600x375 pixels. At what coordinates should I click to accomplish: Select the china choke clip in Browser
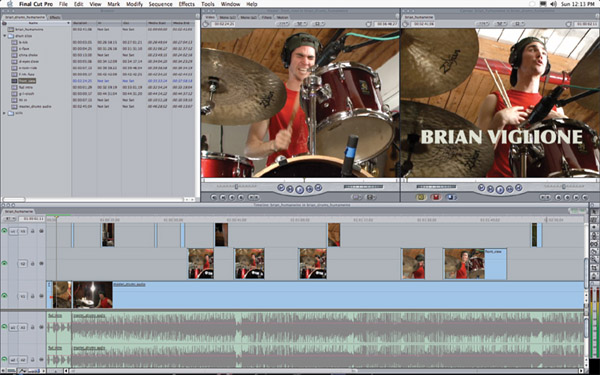click(x=28, y=55)
